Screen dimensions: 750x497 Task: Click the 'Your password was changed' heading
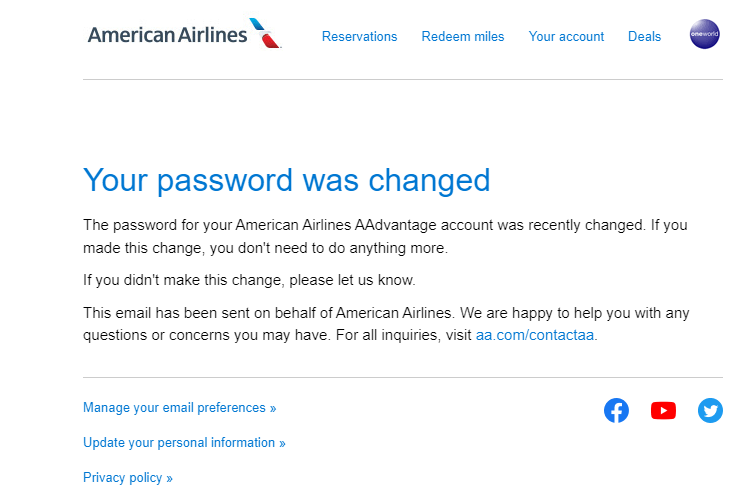click(x=286, y=180)
